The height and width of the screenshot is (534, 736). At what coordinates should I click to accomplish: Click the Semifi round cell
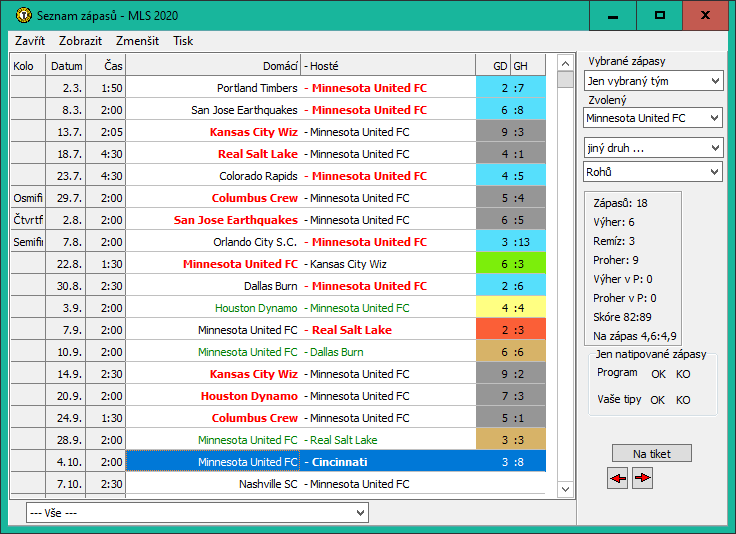28,242
